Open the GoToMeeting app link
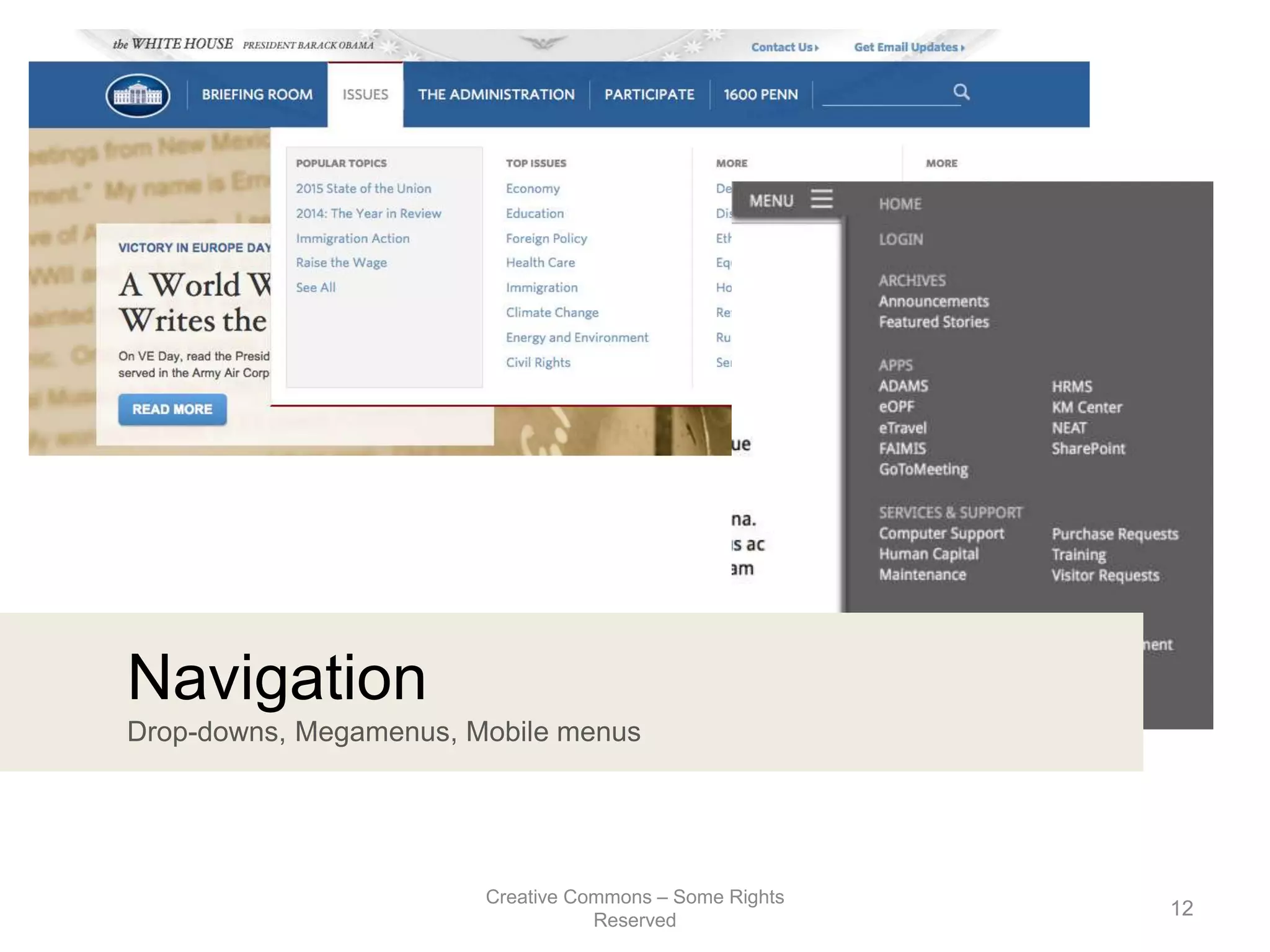 [x=923, y=469]
